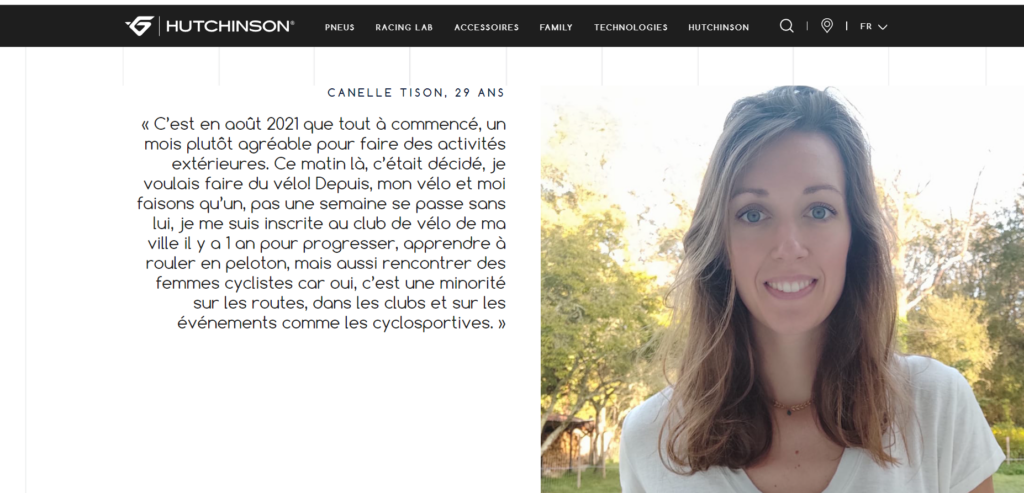Click the Hutchinson logo emblem
1024x493 pixels.
(139, 26)
